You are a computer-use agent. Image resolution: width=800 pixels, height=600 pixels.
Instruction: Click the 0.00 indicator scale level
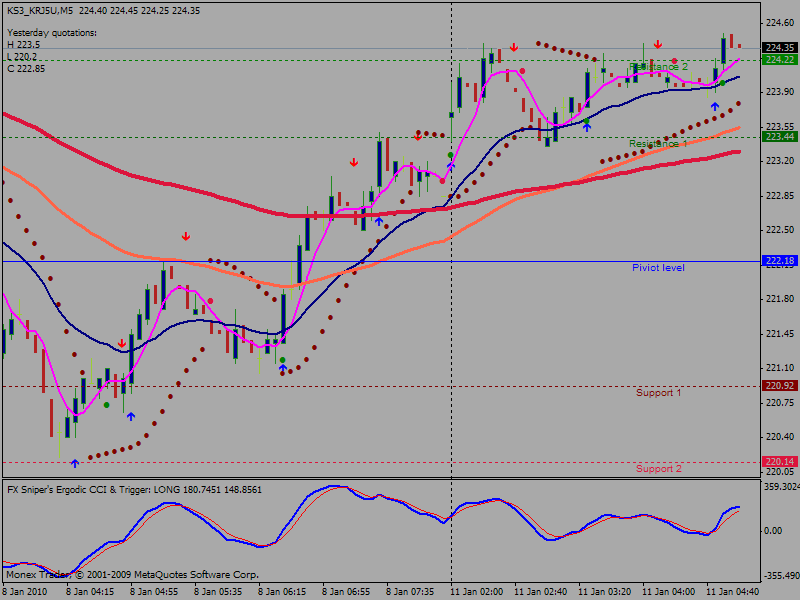[x=773, y=531]
